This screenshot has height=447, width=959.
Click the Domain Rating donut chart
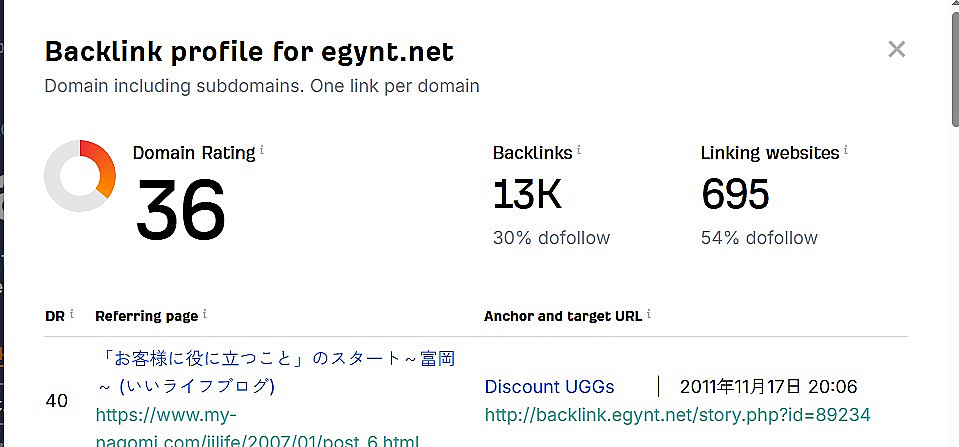[80, 176]
